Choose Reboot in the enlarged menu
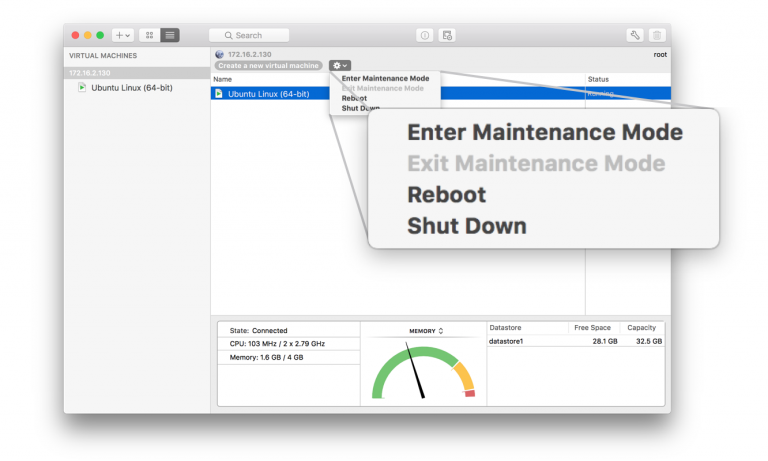 pyautogui.click(x=446, y=195)
